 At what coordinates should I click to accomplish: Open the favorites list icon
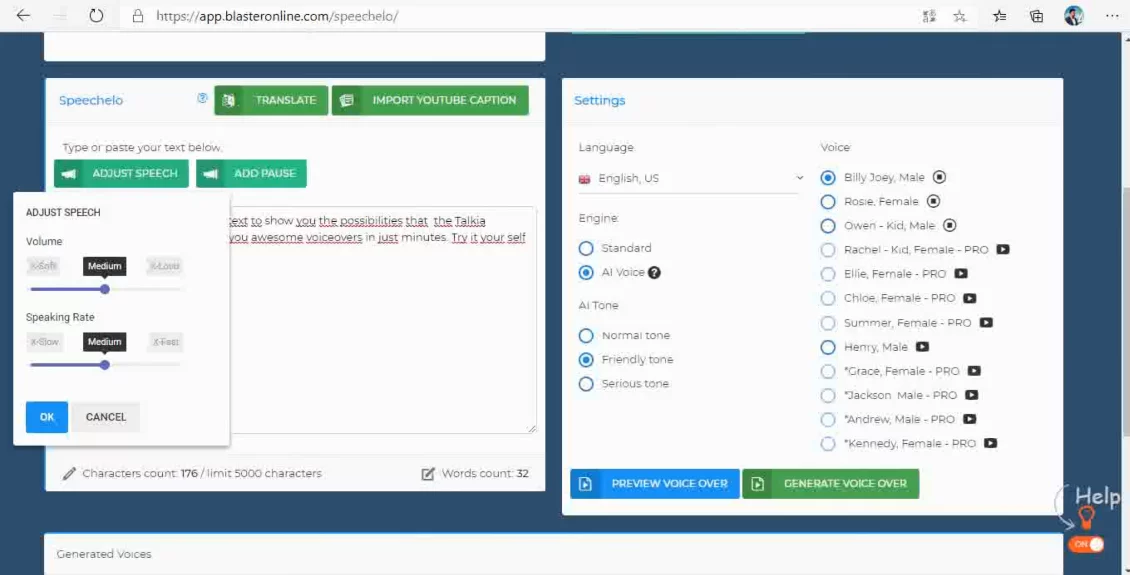click(x=1000, y=16)
